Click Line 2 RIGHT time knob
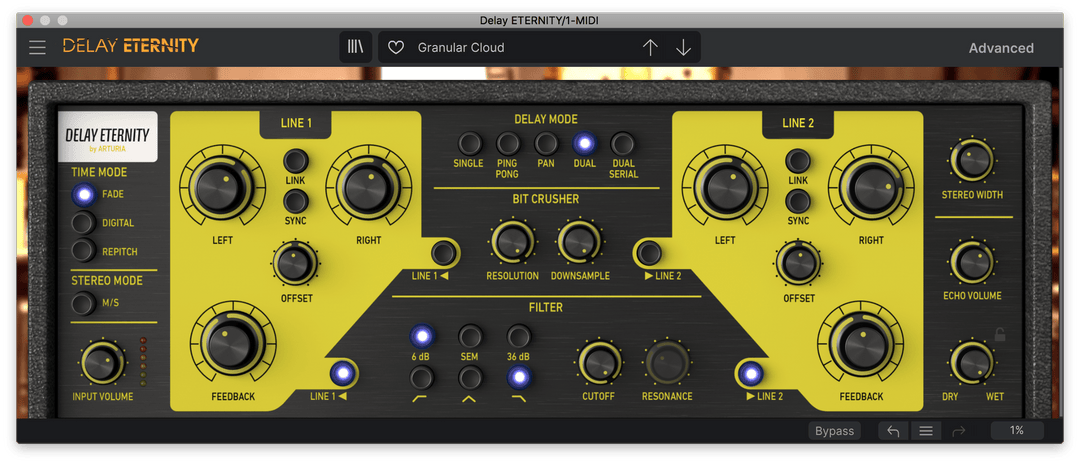Viewport: 1080px width, 464px height. 871,188
